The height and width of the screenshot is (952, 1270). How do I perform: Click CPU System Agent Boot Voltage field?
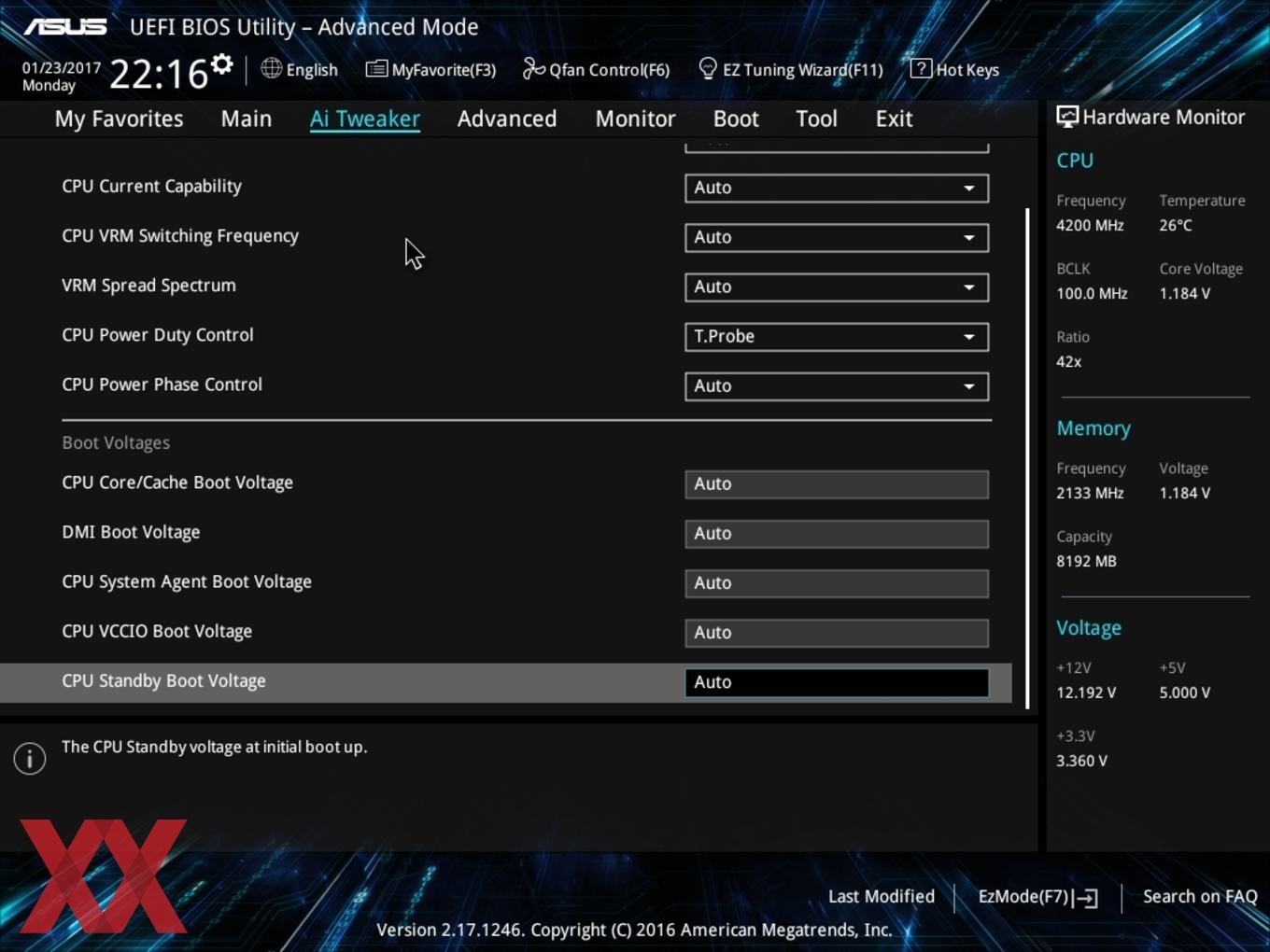pyautogui.click(x=837, y=582)
